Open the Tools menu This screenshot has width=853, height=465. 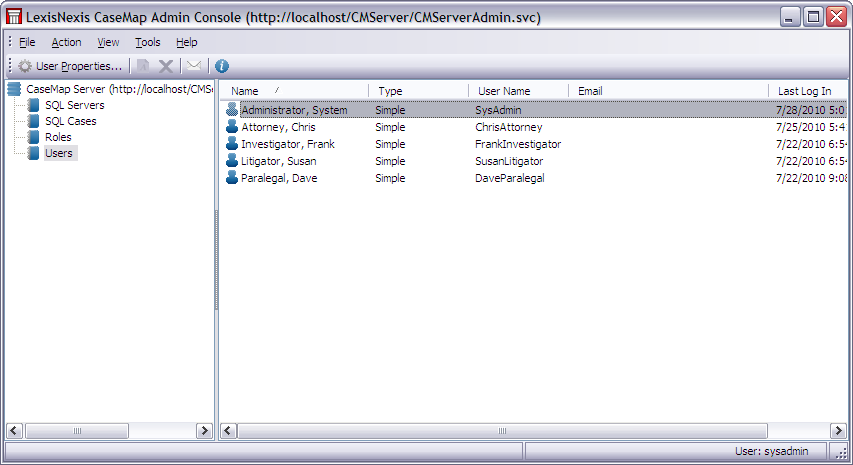pyautogui.click(x=147, y=42)
